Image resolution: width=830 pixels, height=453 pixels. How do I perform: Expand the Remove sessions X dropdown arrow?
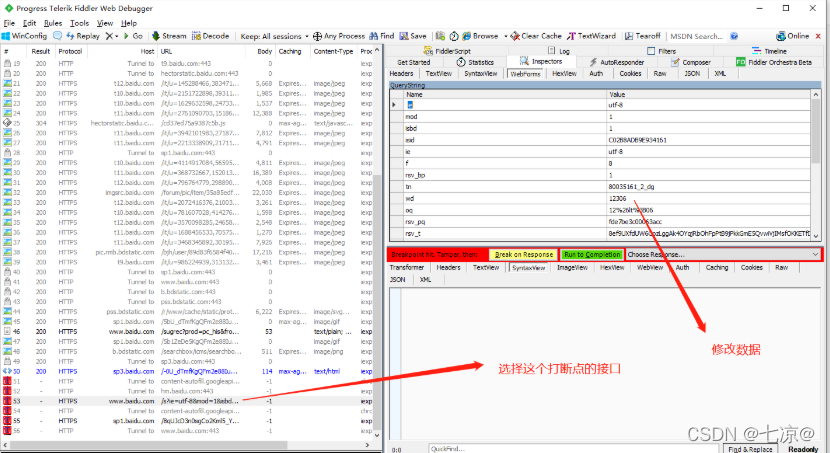click(x=116, y=36)
